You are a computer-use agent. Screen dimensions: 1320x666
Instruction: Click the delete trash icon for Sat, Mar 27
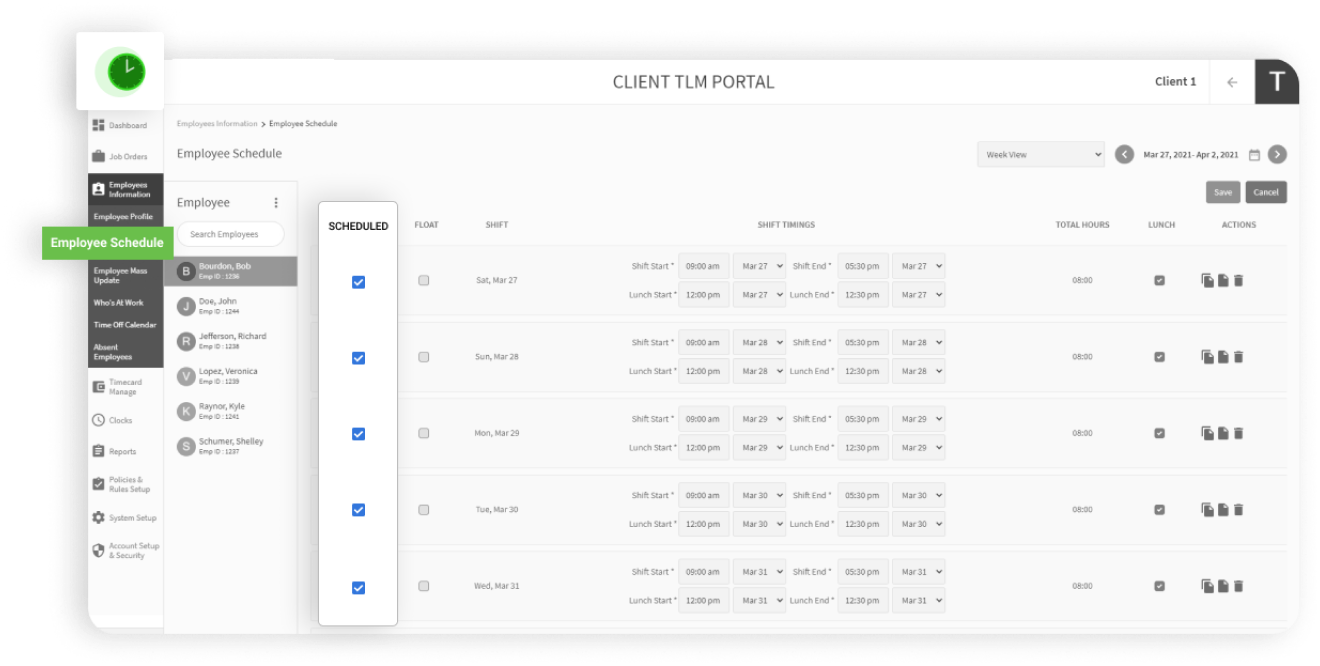pyautogui.click(x=1238, y=281)
